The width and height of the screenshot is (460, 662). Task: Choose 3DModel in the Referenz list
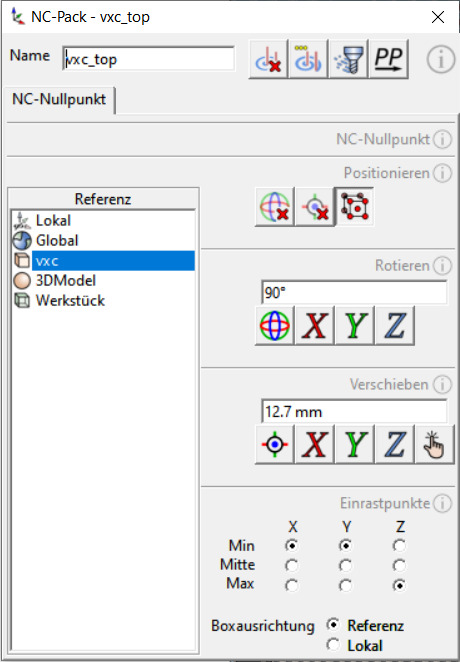pos(65,281)
